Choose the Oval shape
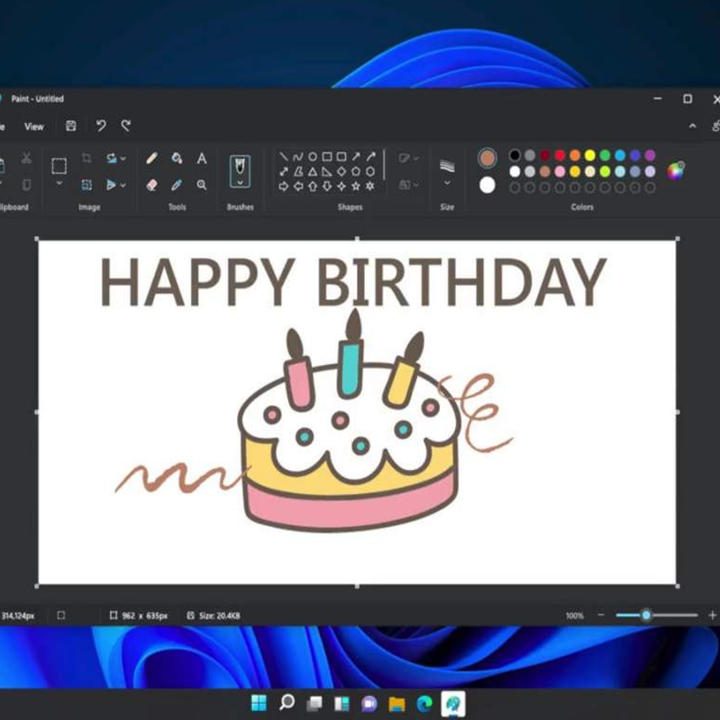 [x=313, y=157]
